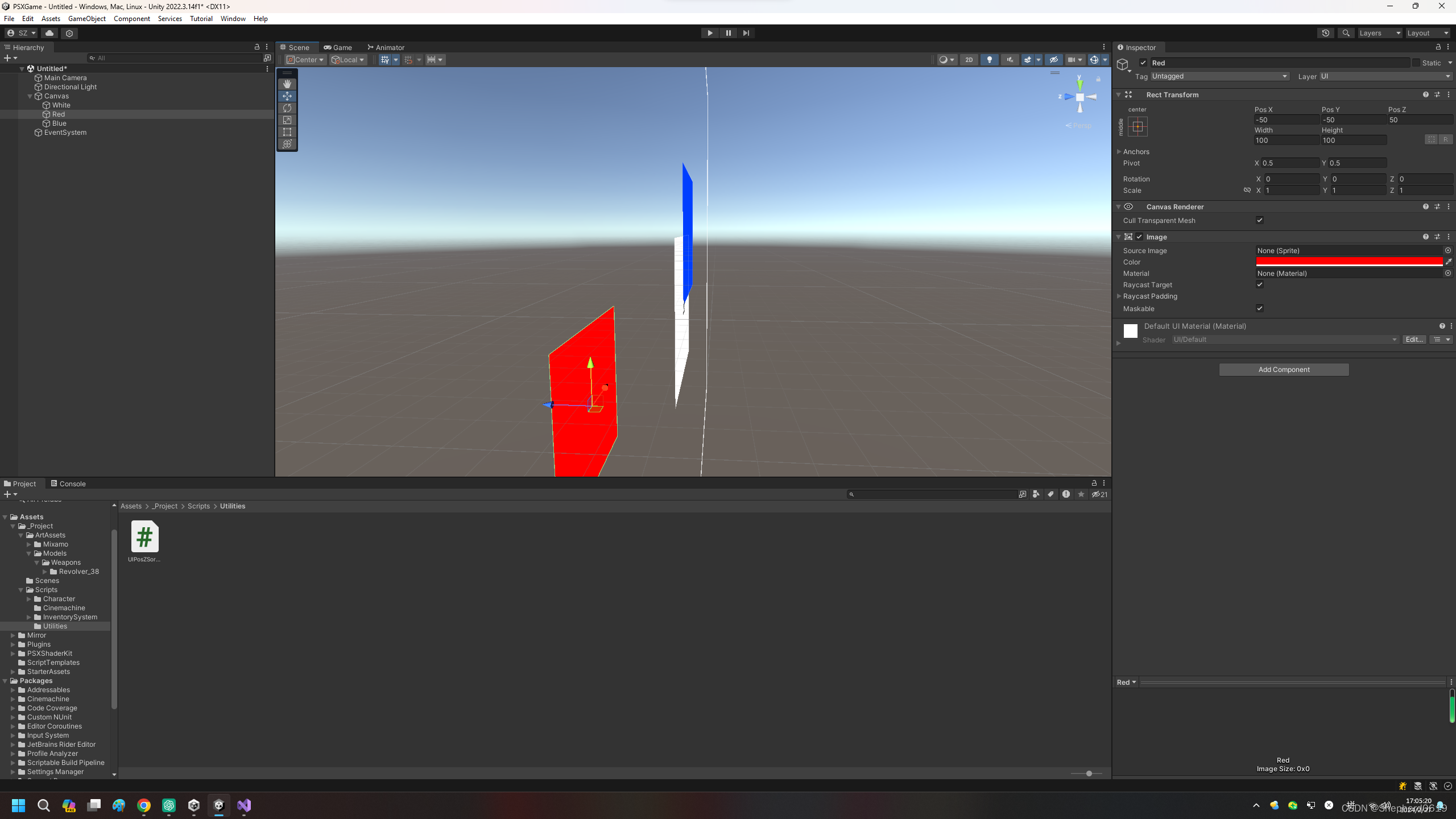This screenshot has height=819, width=1456.
Task: Select the Red object in the Hierarchy
Action: (x=59, y=114)
